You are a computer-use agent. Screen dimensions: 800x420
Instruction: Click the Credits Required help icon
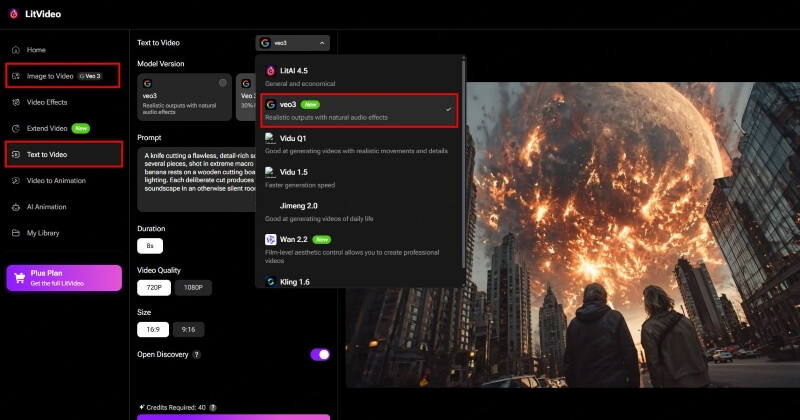(x=212, y=407)
